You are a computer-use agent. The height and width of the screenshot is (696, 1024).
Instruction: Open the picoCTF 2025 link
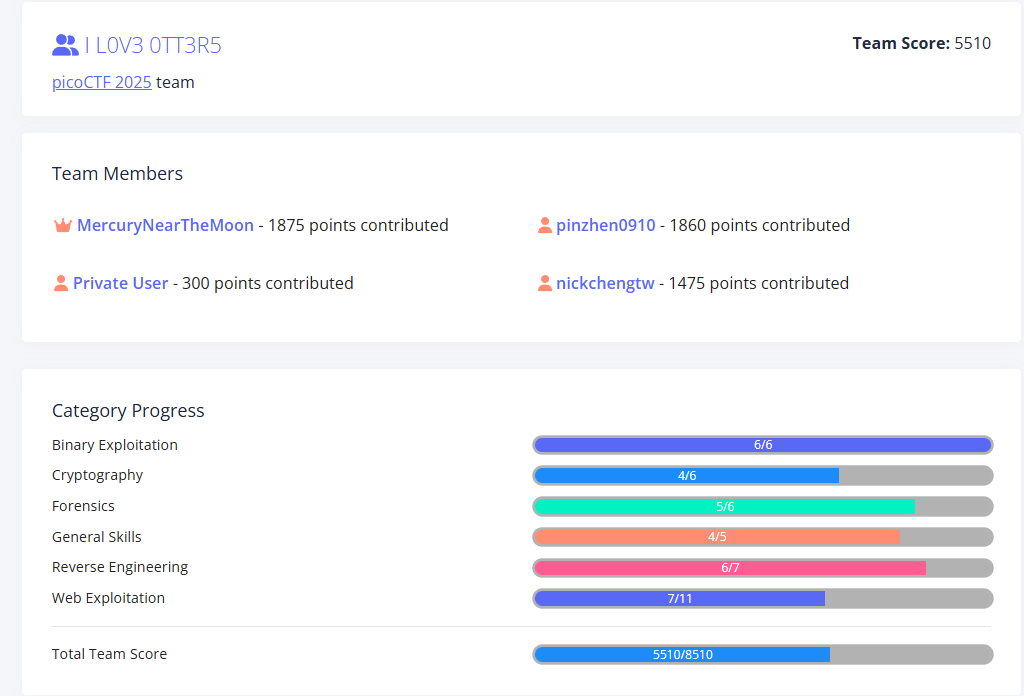pos(102,83)
